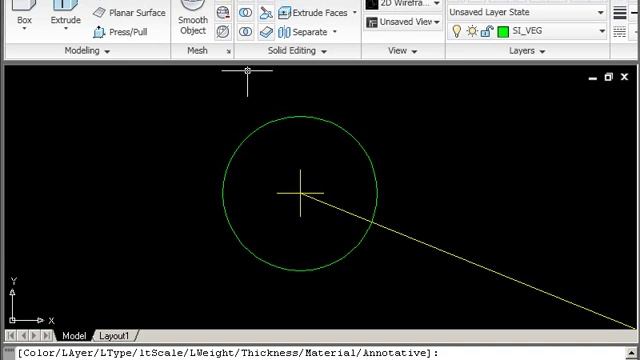Select the yellow diagonal line
The image size is (640, 360).
coord(469,261)
